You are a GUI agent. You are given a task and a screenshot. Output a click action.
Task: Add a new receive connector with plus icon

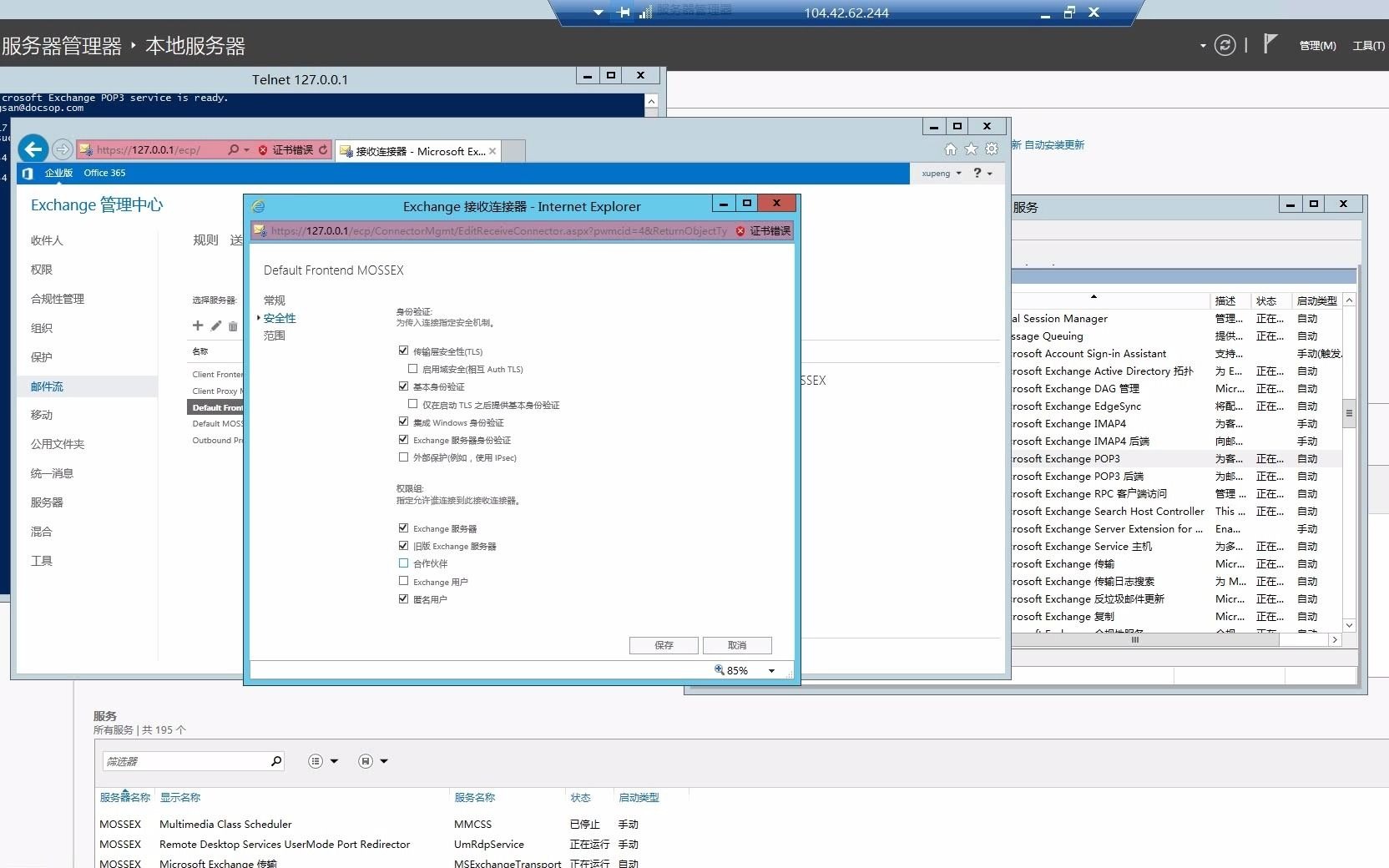coord(198,325)
